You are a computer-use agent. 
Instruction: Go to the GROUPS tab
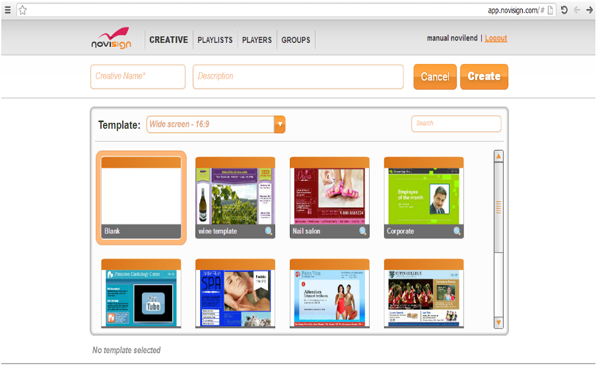tap(296, 40)
